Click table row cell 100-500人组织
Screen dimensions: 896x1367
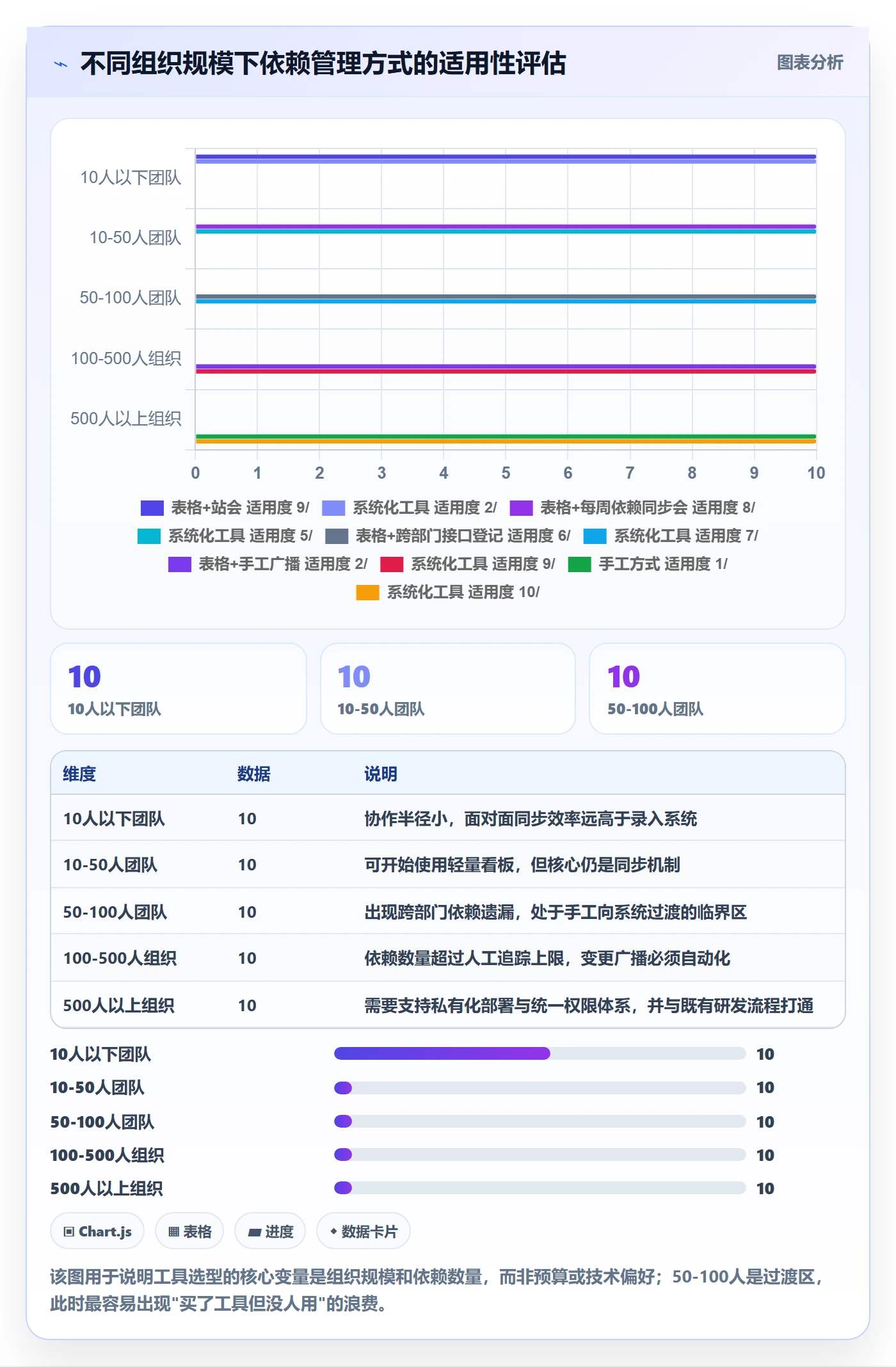(120, 959)
